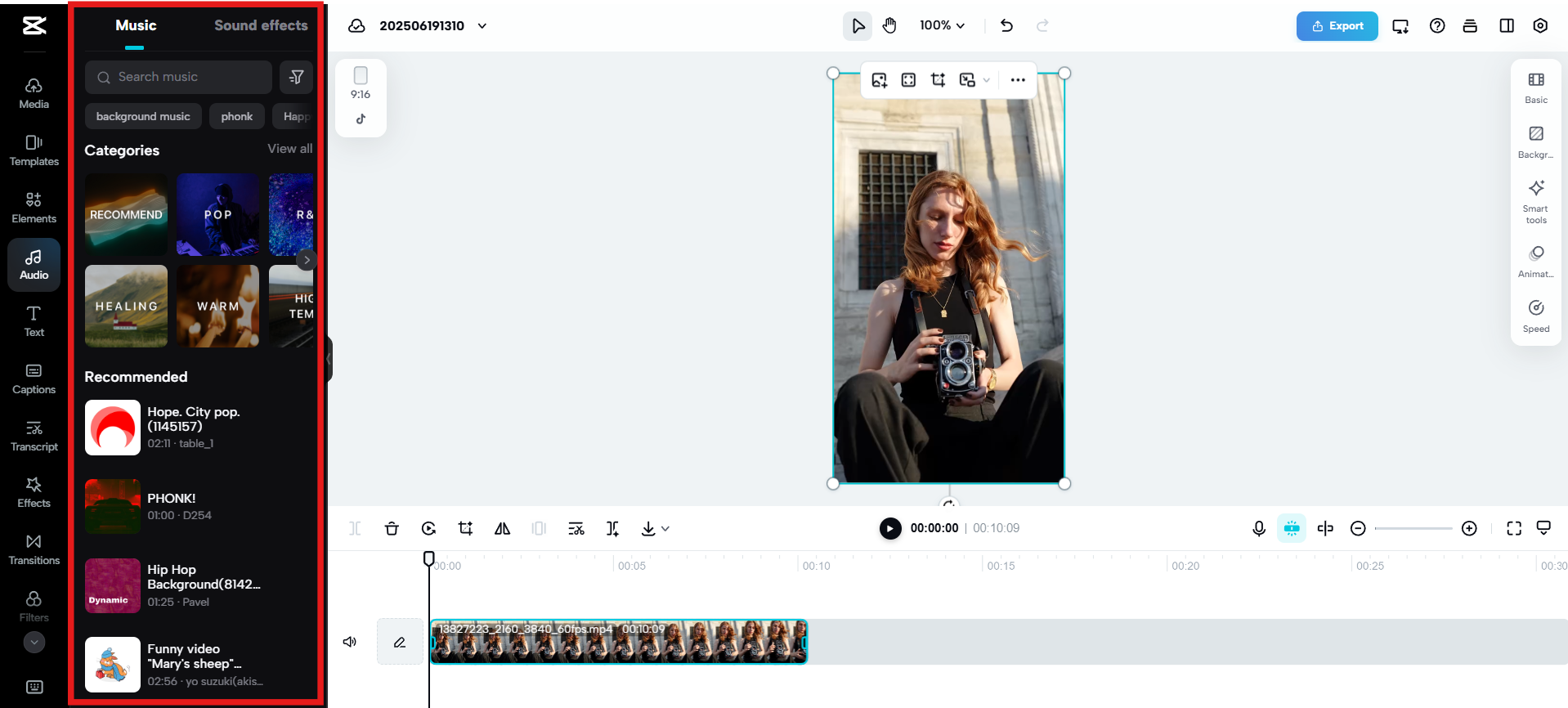Mirror the clip horizontally
Screen dimensions: 1568x708
point(502,529)
